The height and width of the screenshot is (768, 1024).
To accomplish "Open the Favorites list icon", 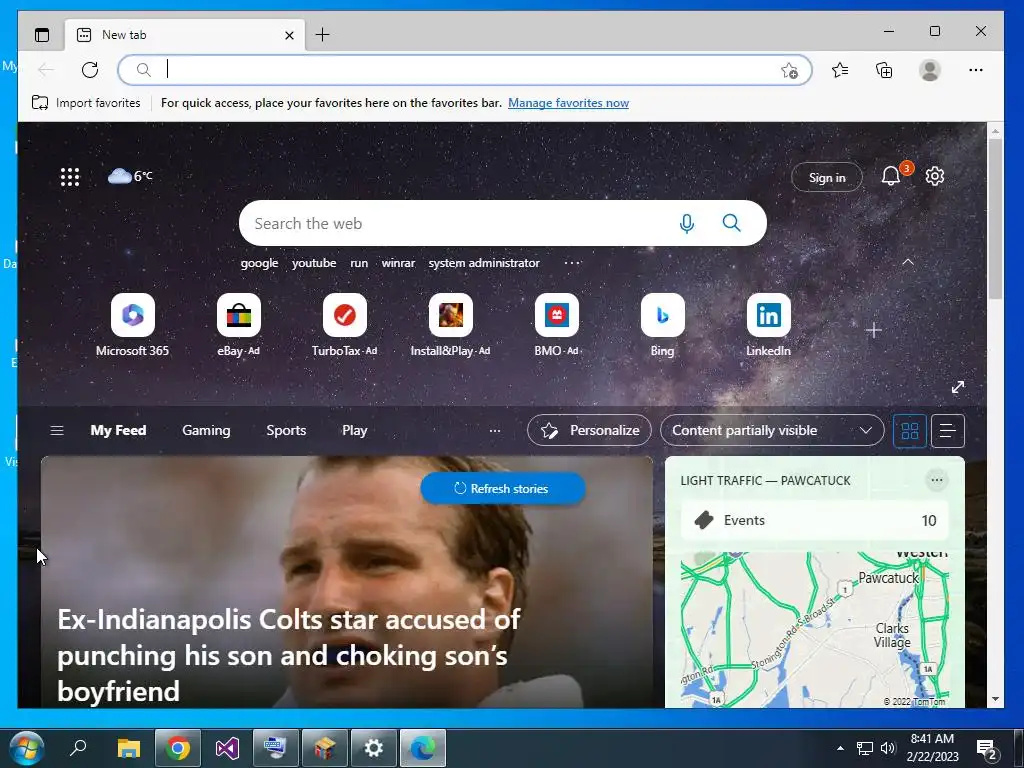I will coord(840,70).
